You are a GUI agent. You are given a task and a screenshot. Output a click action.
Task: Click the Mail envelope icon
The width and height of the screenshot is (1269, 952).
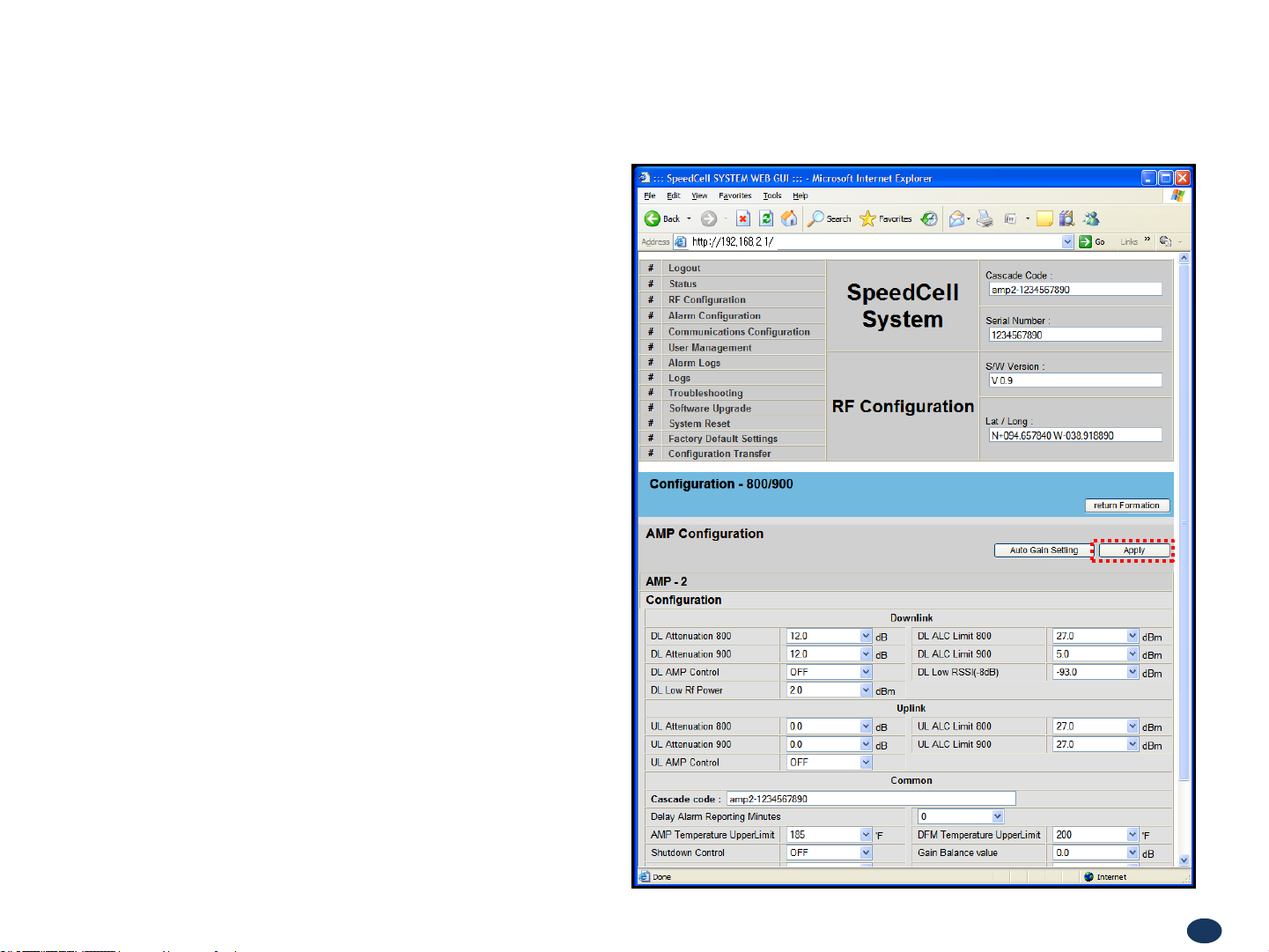click(956, 218)
